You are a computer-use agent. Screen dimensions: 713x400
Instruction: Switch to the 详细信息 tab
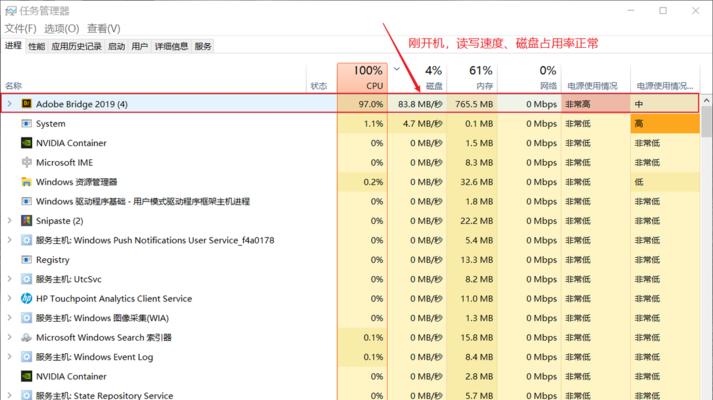(x=171, y=46)
